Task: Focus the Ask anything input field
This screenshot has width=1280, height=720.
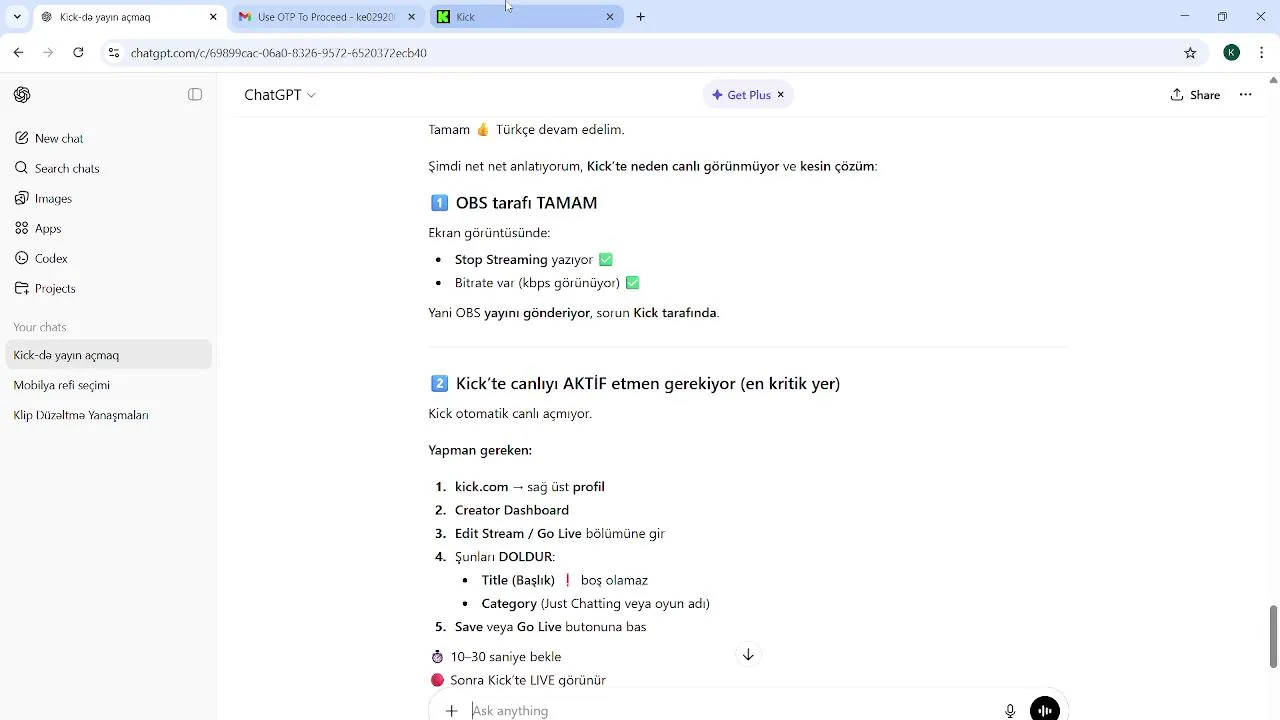Action: 730,710
